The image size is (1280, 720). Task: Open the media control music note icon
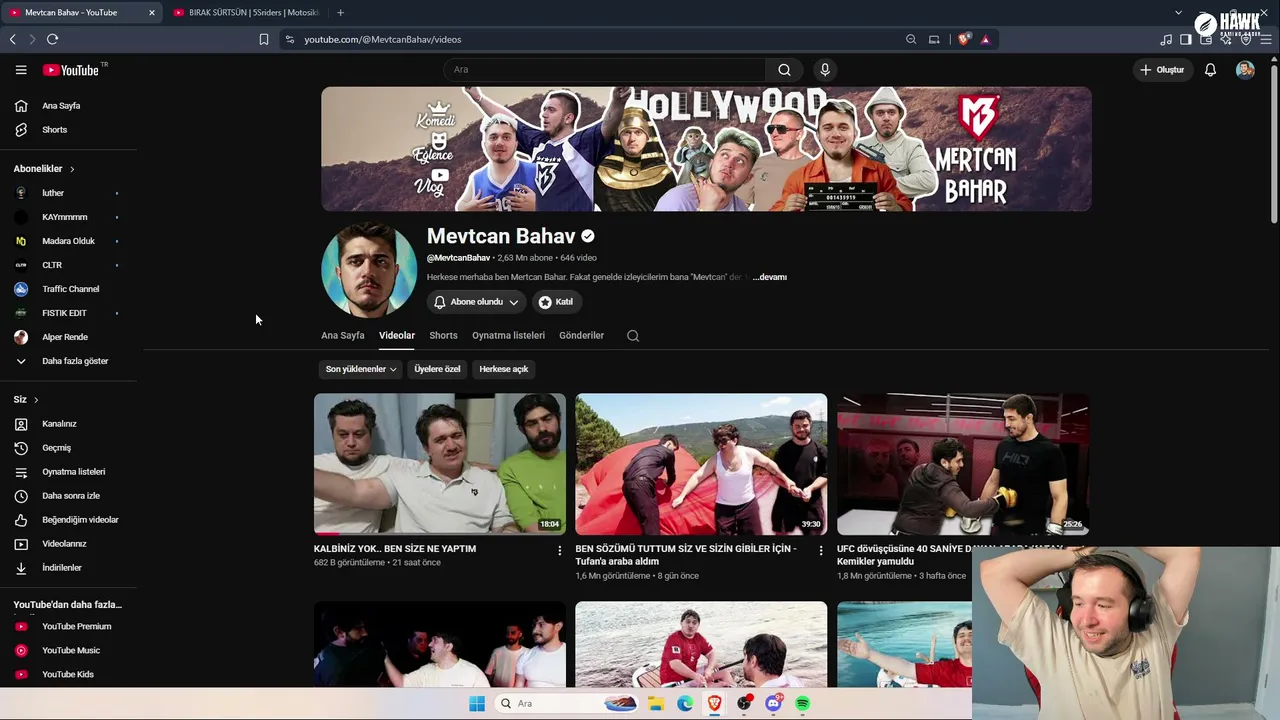[x=1166, y=39]
